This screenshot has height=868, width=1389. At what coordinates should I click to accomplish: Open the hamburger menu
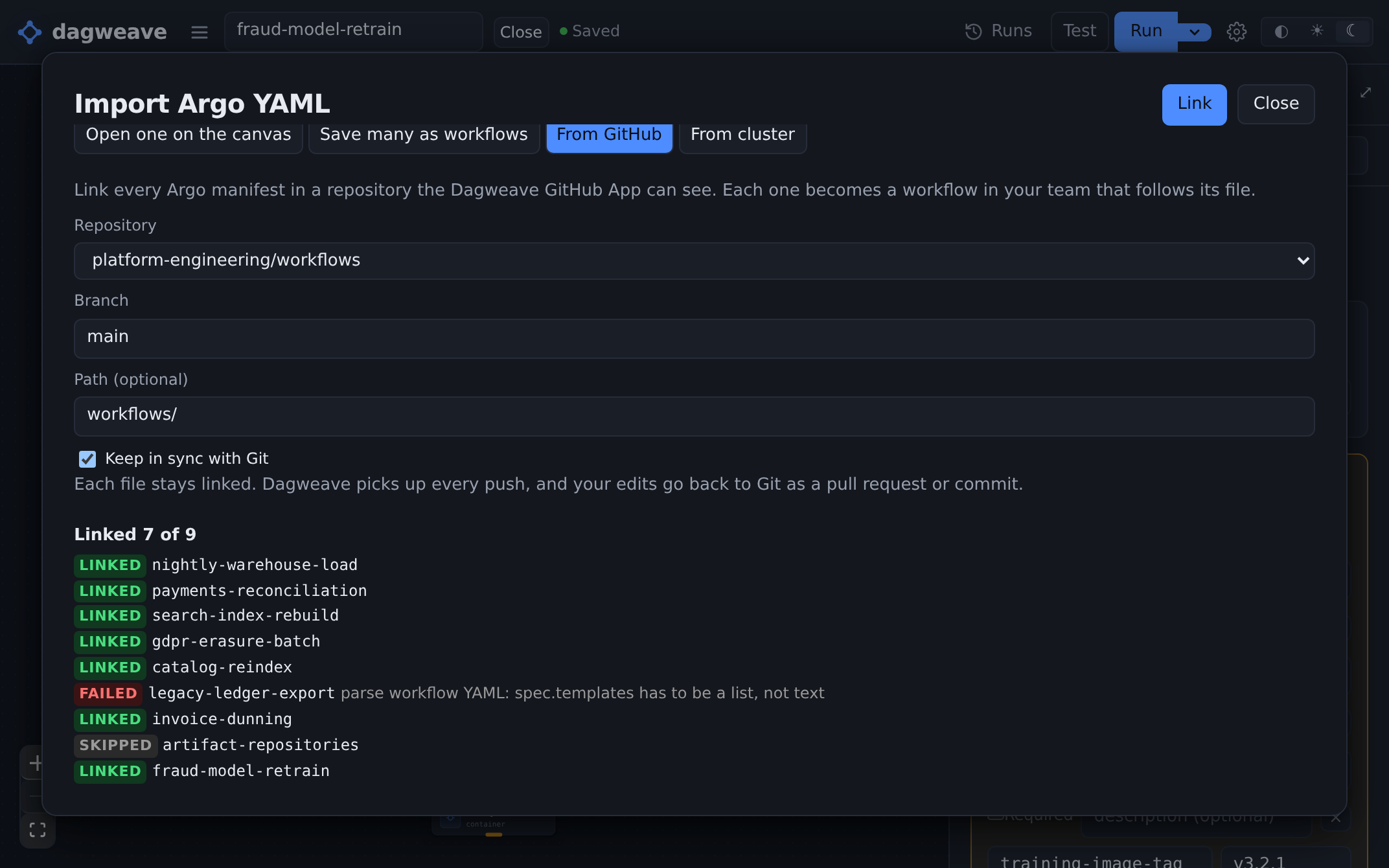click(x=200, y=32)
